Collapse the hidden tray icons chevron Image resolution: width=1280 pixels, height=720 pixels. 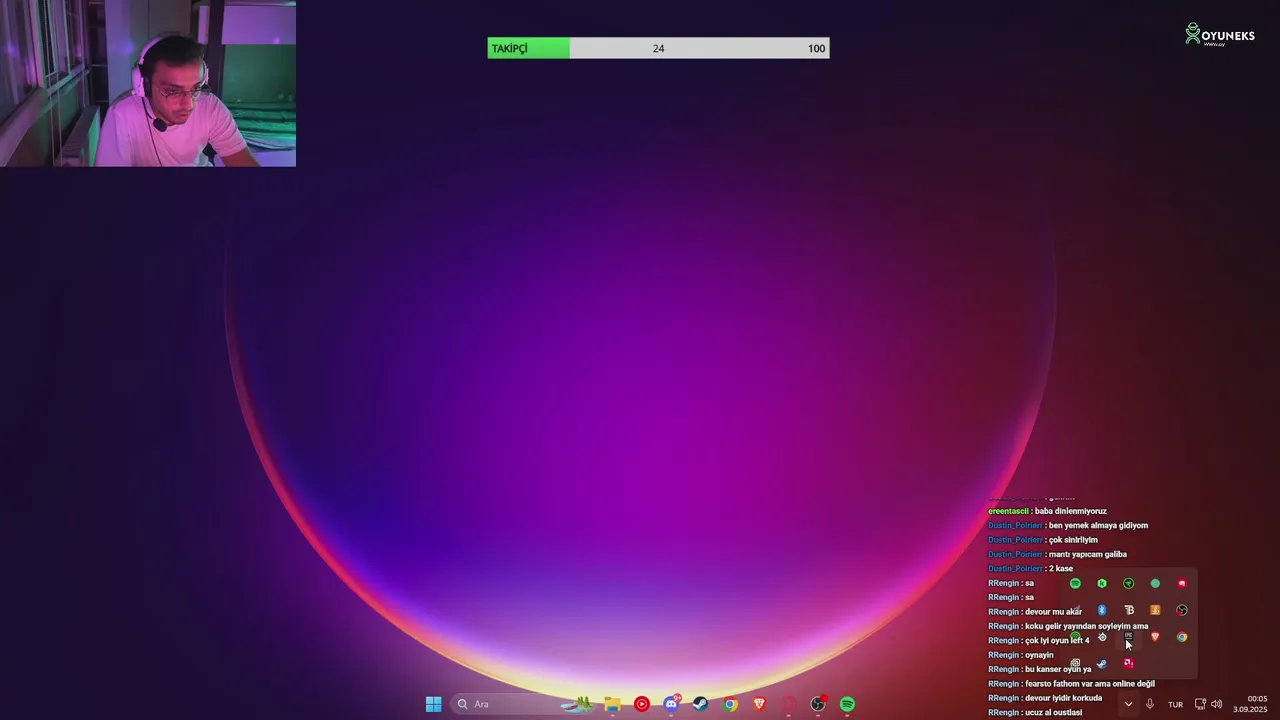tap(1128, 704)
